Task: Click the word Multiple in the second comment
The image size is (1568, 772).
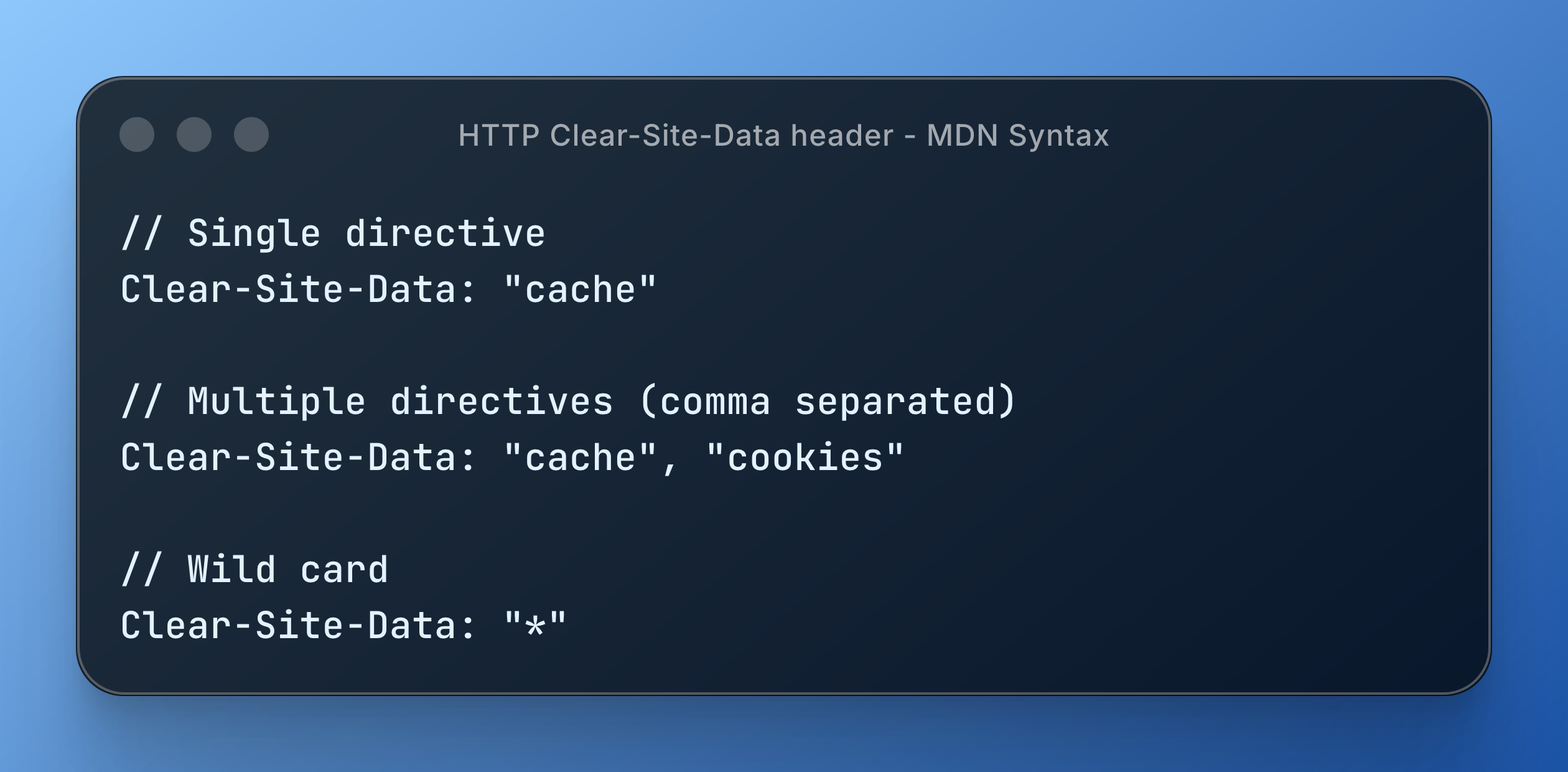Action: click(276, 403)
